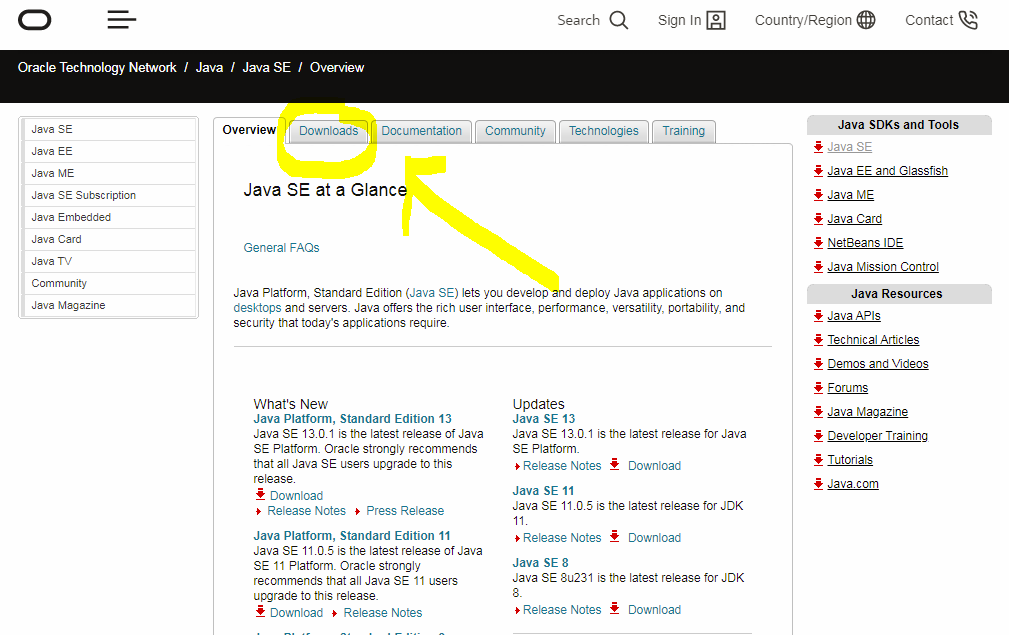Click red download icon under Java SE 13 update
Image resolution: width=1009 pixels, height=635 pixels.
click(615, 465)
